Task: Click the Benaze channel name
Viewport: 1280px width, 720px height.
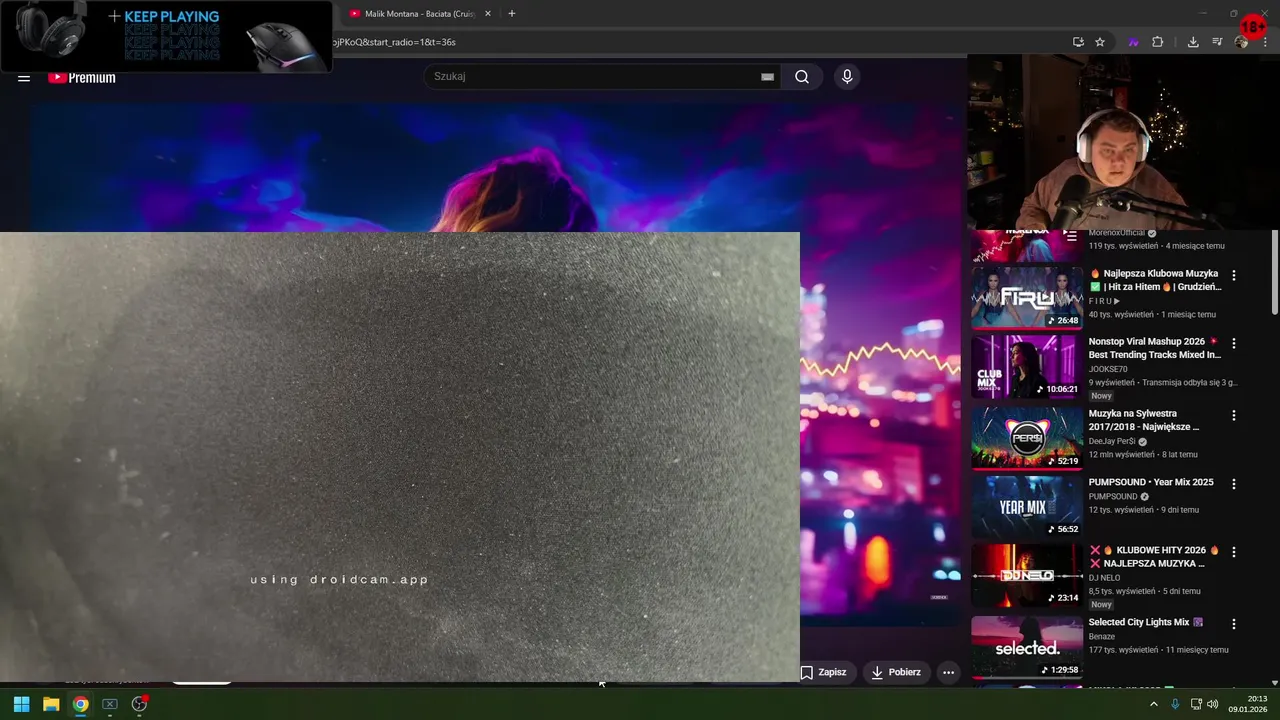Action: [1101, 636]
